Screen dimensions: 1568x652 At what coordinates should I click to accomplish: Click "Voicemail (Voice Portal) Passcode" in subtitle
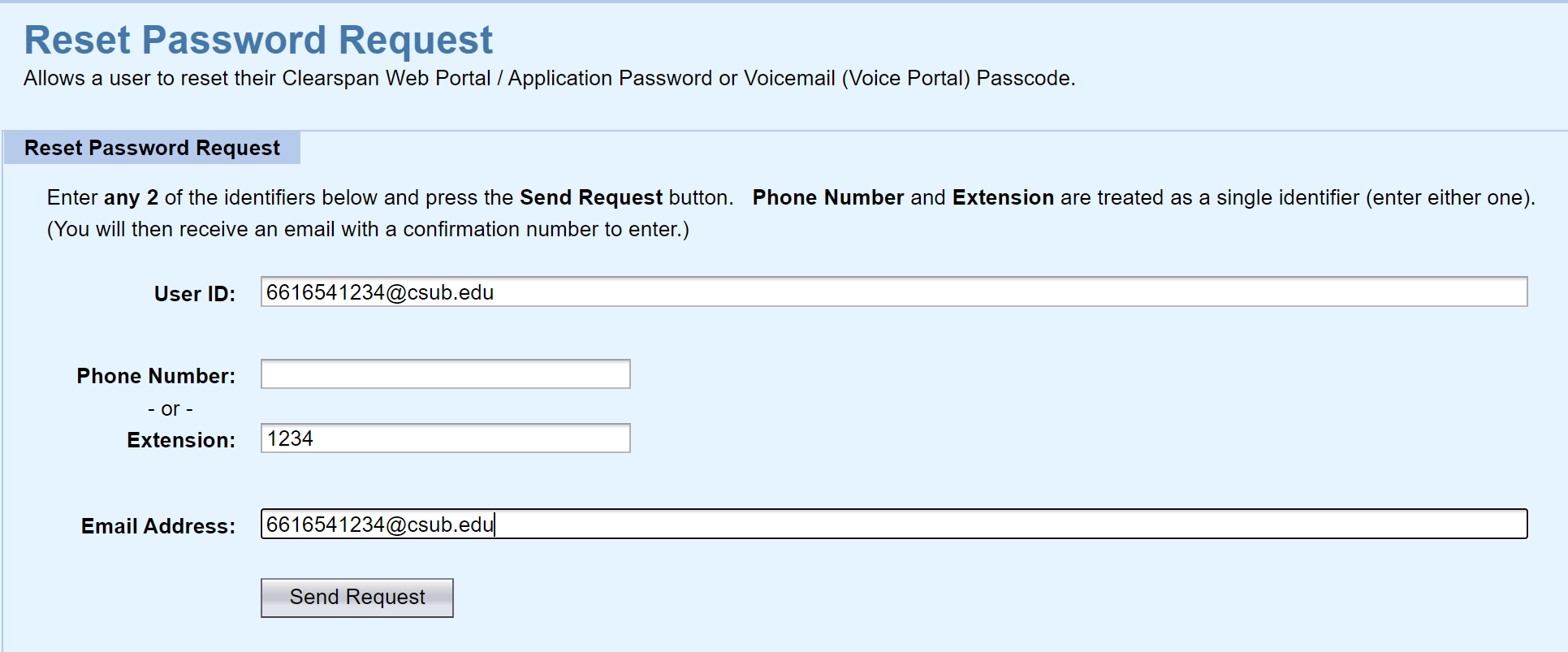907,79
